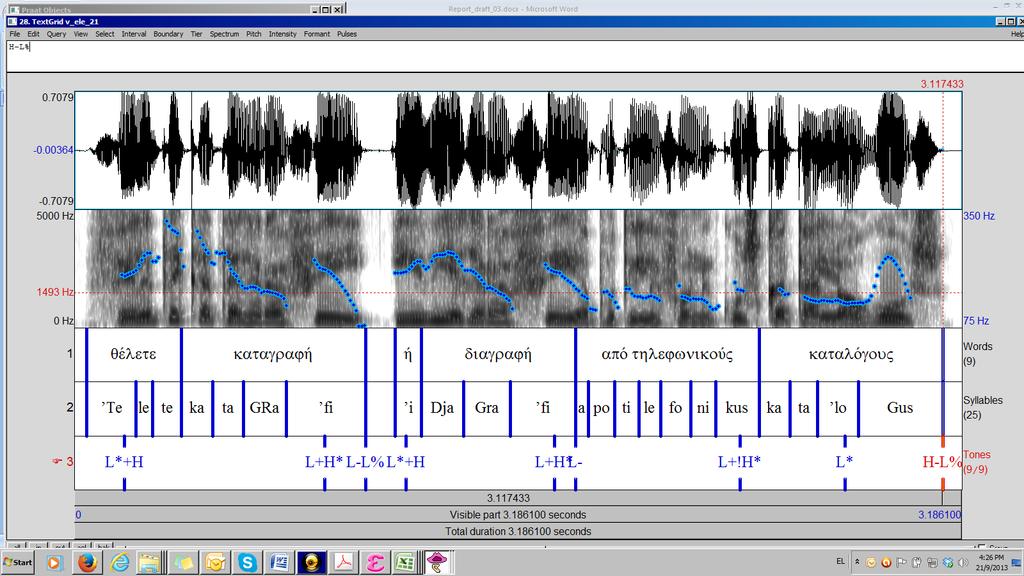Open the Formant menu

click(317, 34)
